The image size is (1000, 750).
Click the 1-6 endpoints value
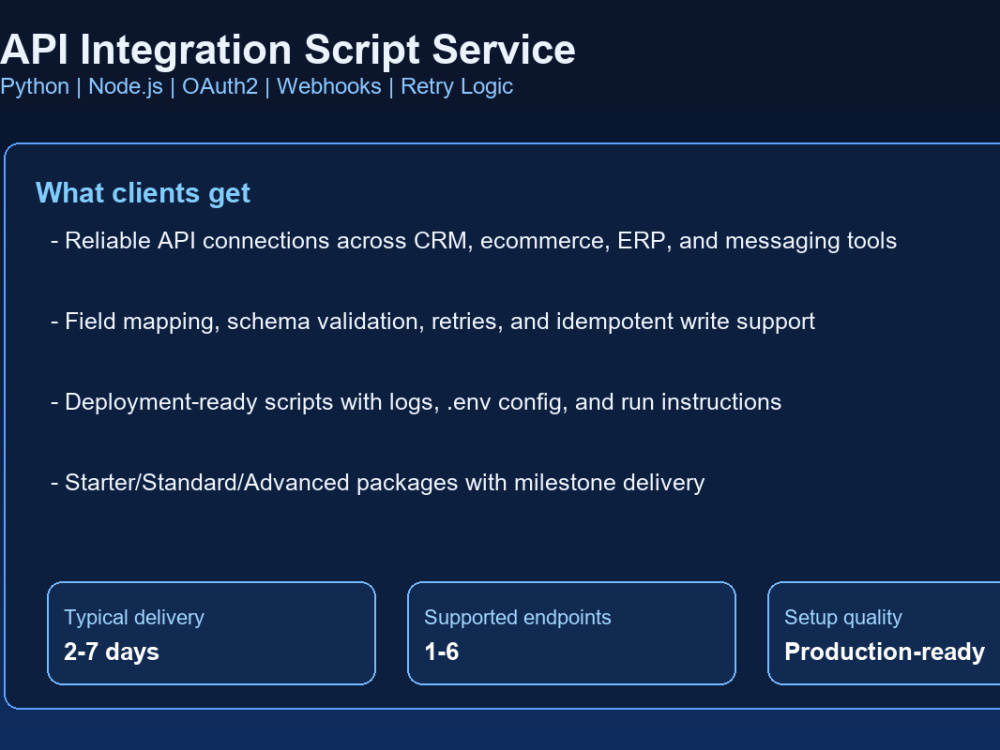click(x=442, y=652)
